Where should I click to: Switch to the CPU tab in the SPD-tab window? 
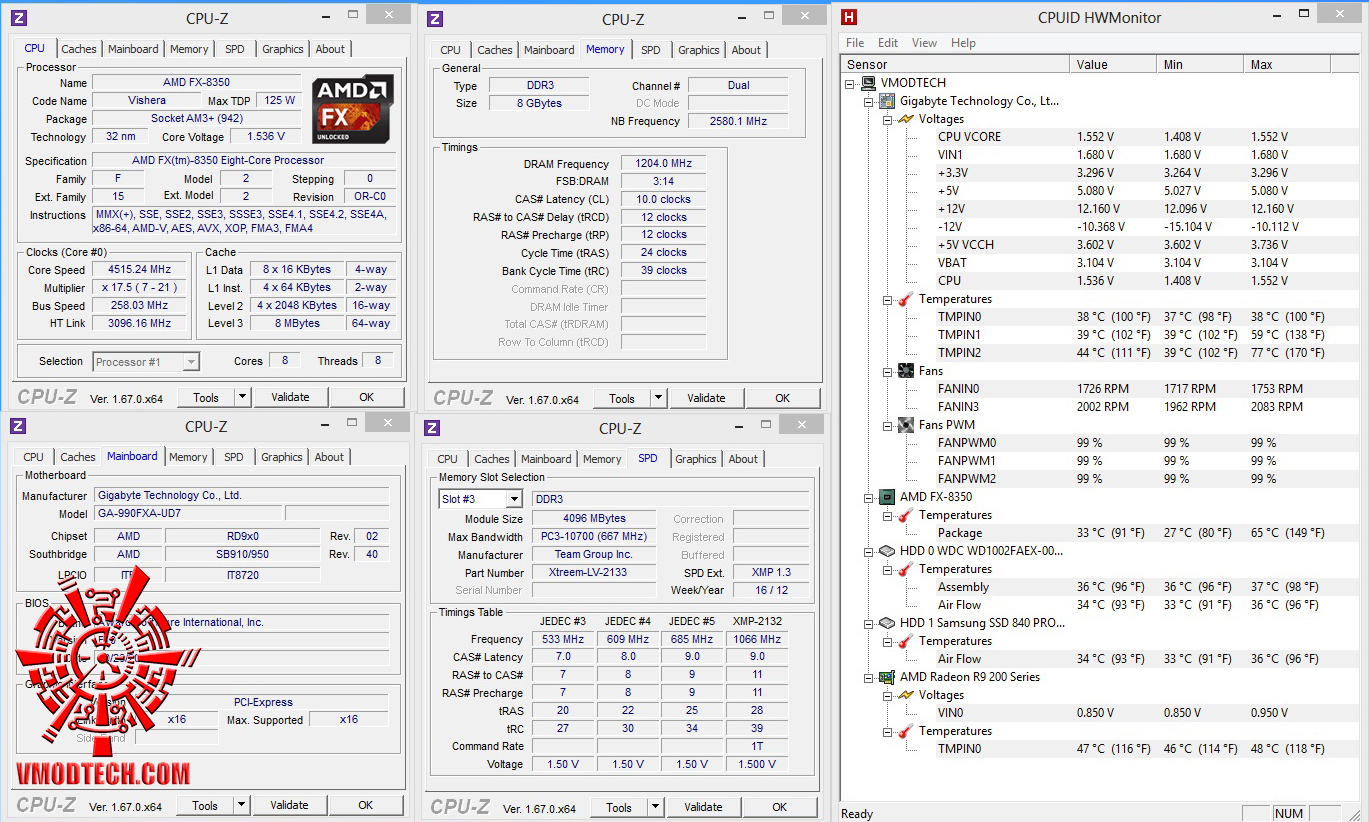tap(447, 459)
